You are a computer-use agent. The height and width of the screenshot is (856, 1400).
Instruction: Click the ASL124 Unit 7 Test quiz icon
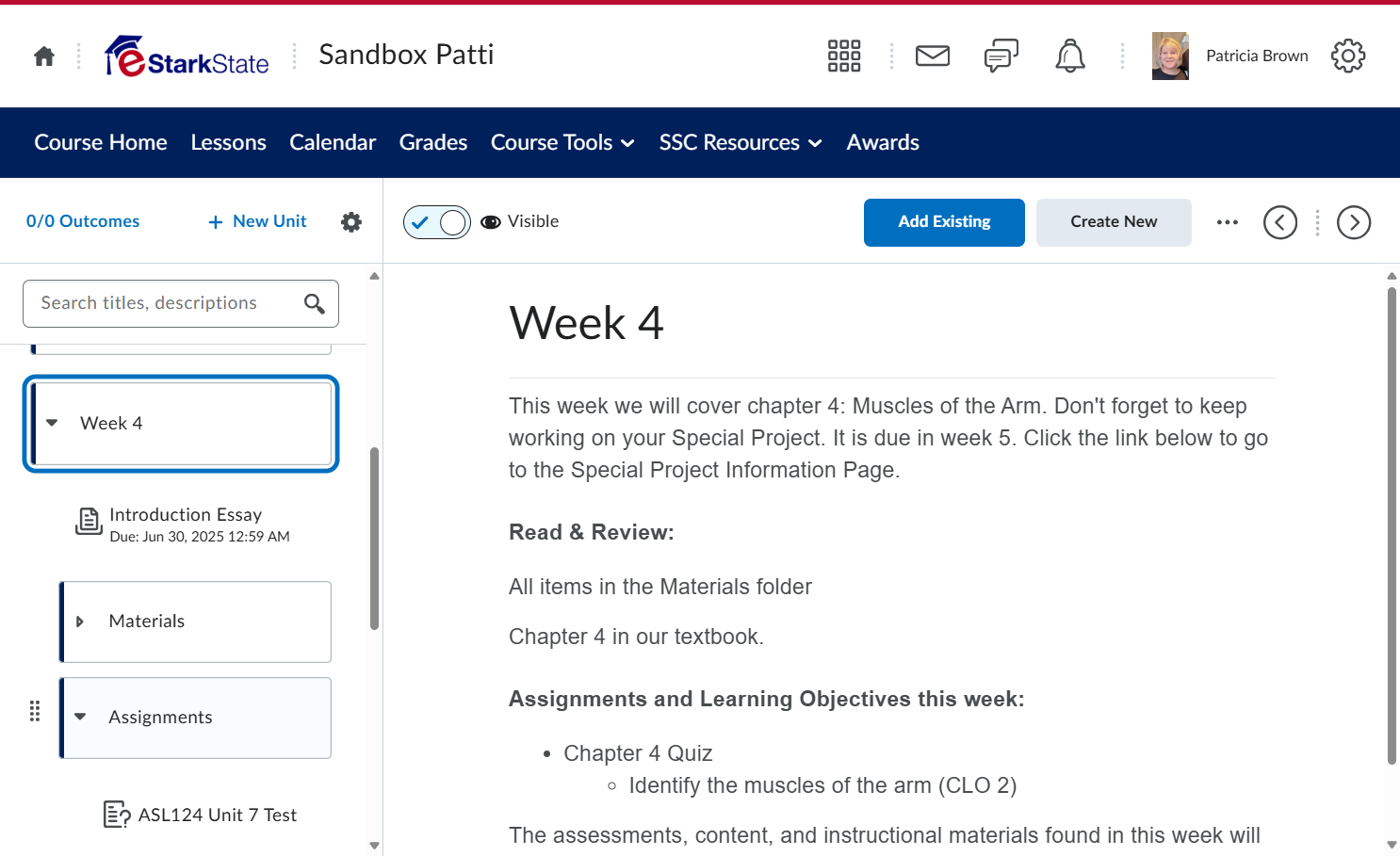(x=117, y=814)
